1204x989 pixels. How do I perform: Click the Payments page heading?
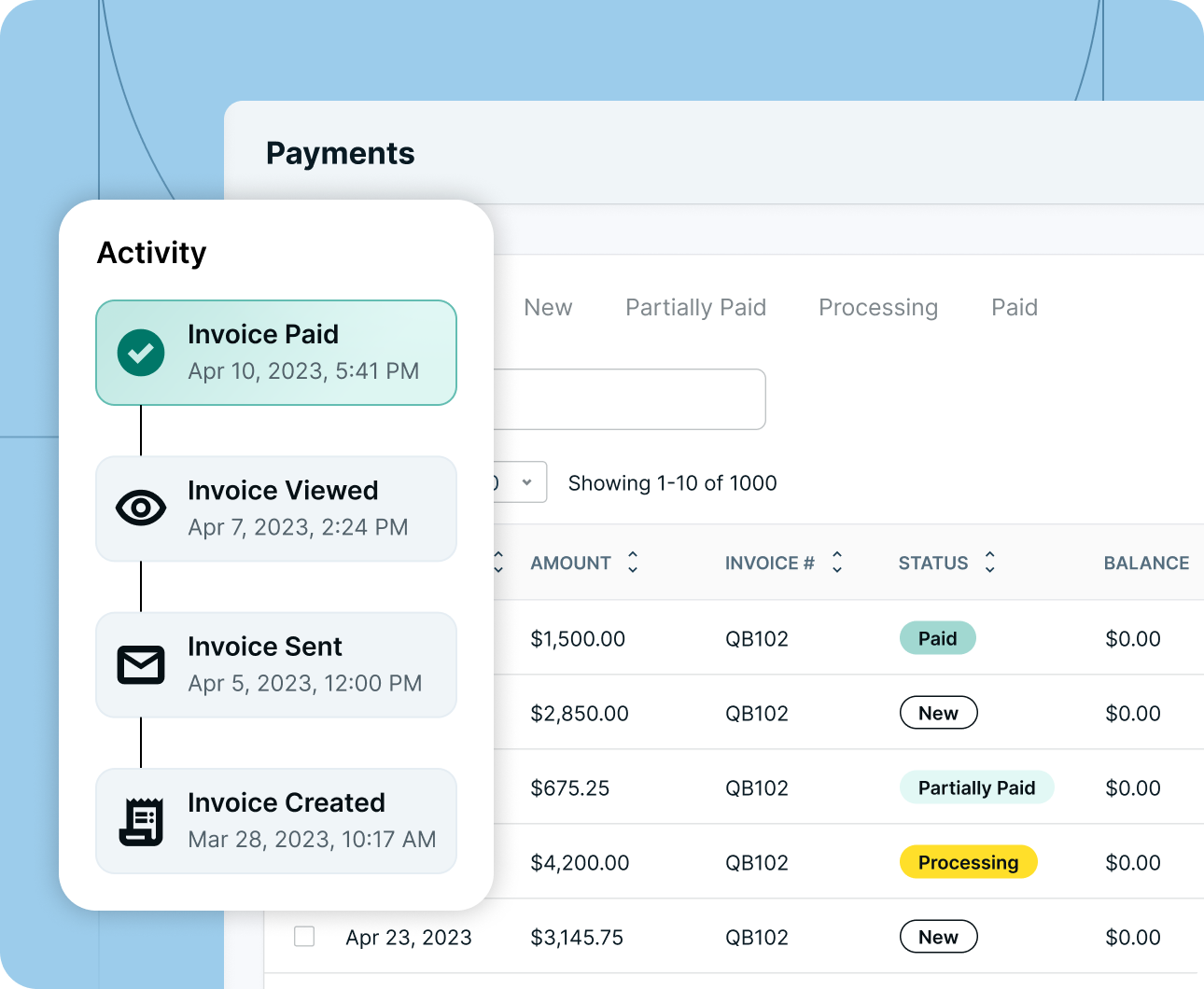pyautogui.click(x=341, y=153)
